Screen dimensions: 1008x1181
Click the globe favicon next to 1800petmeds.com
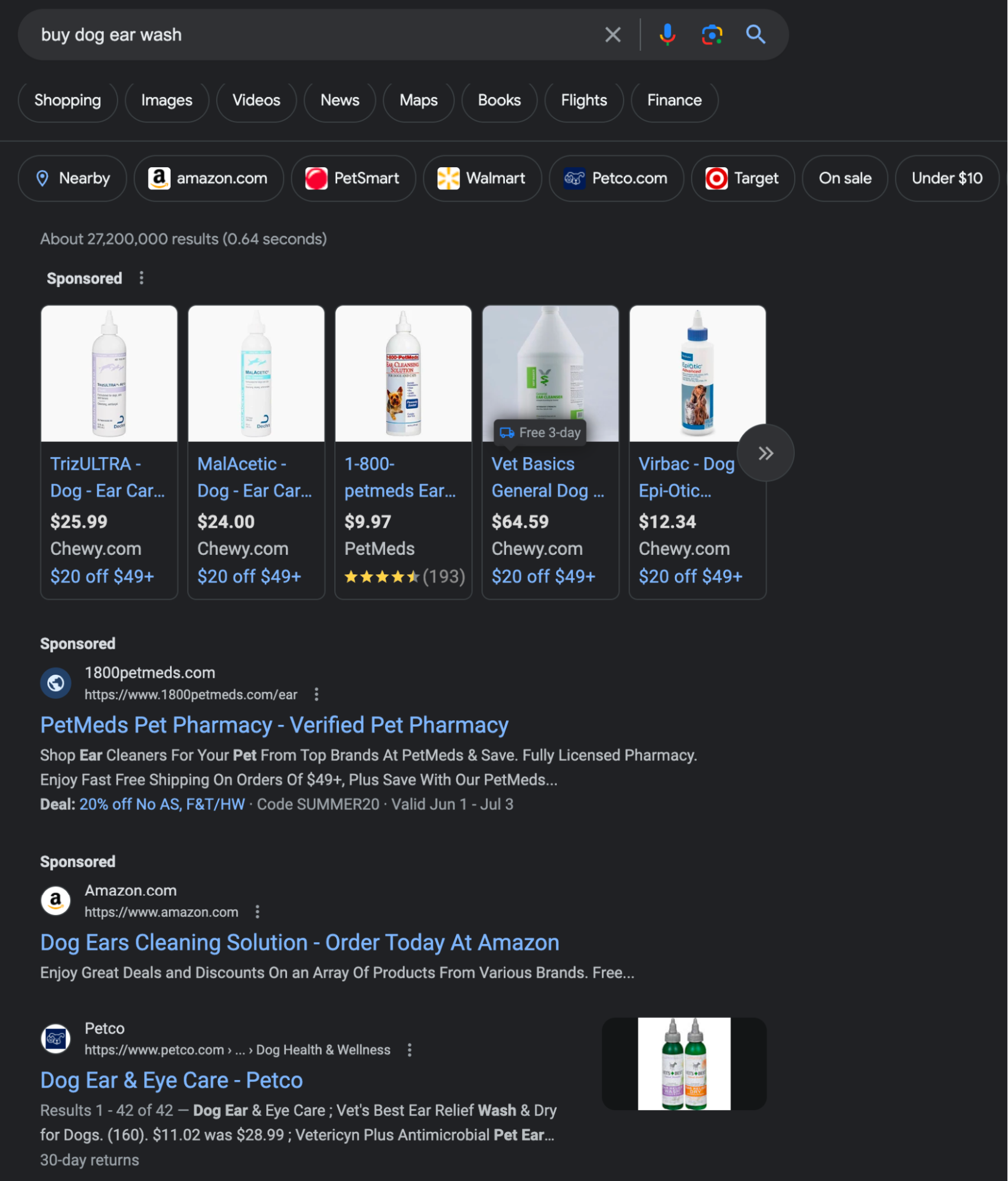tap(56, 683)
